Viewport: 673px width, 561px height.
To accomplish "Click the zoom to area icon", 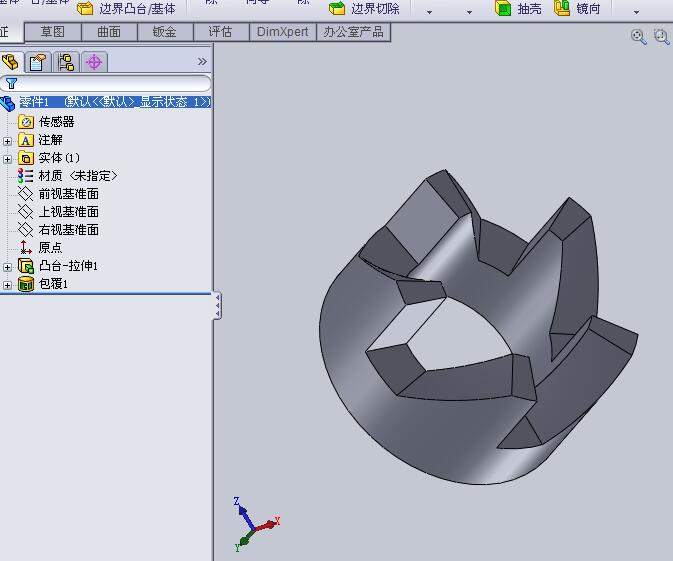I will (661, 37).
